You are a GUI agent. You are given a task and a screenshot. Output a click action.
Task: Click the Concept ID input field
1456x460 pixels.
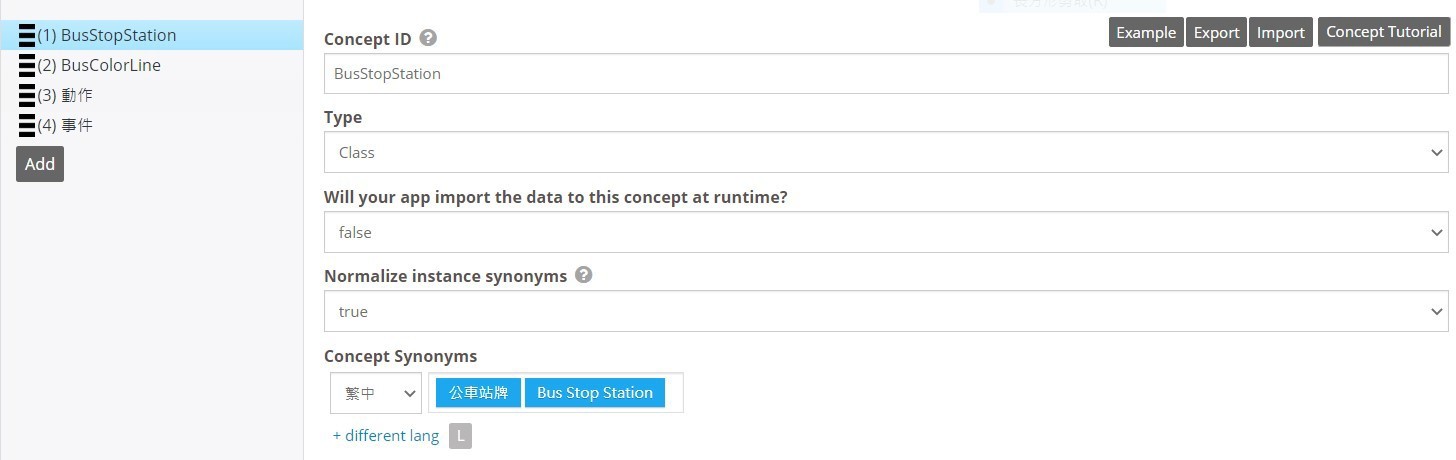[x=886, y=74]
